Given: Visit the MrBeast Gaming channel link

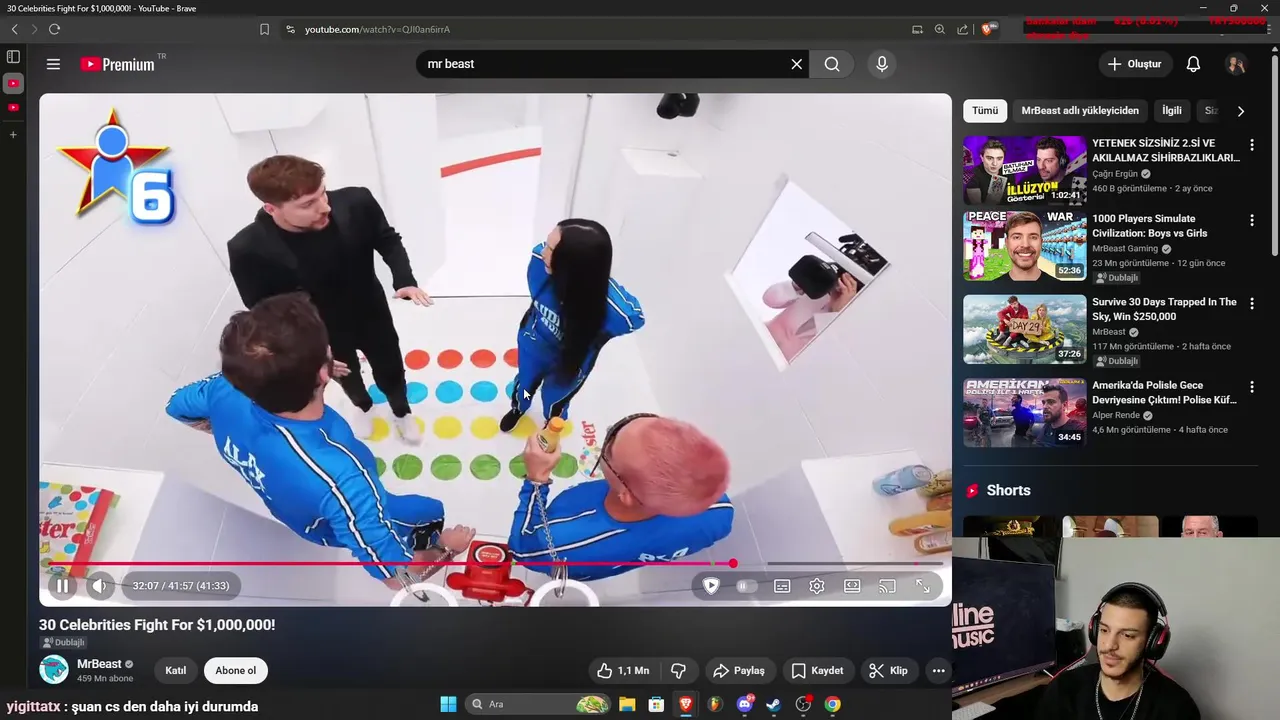Looking at the screenshot, I should (1125, 249).
